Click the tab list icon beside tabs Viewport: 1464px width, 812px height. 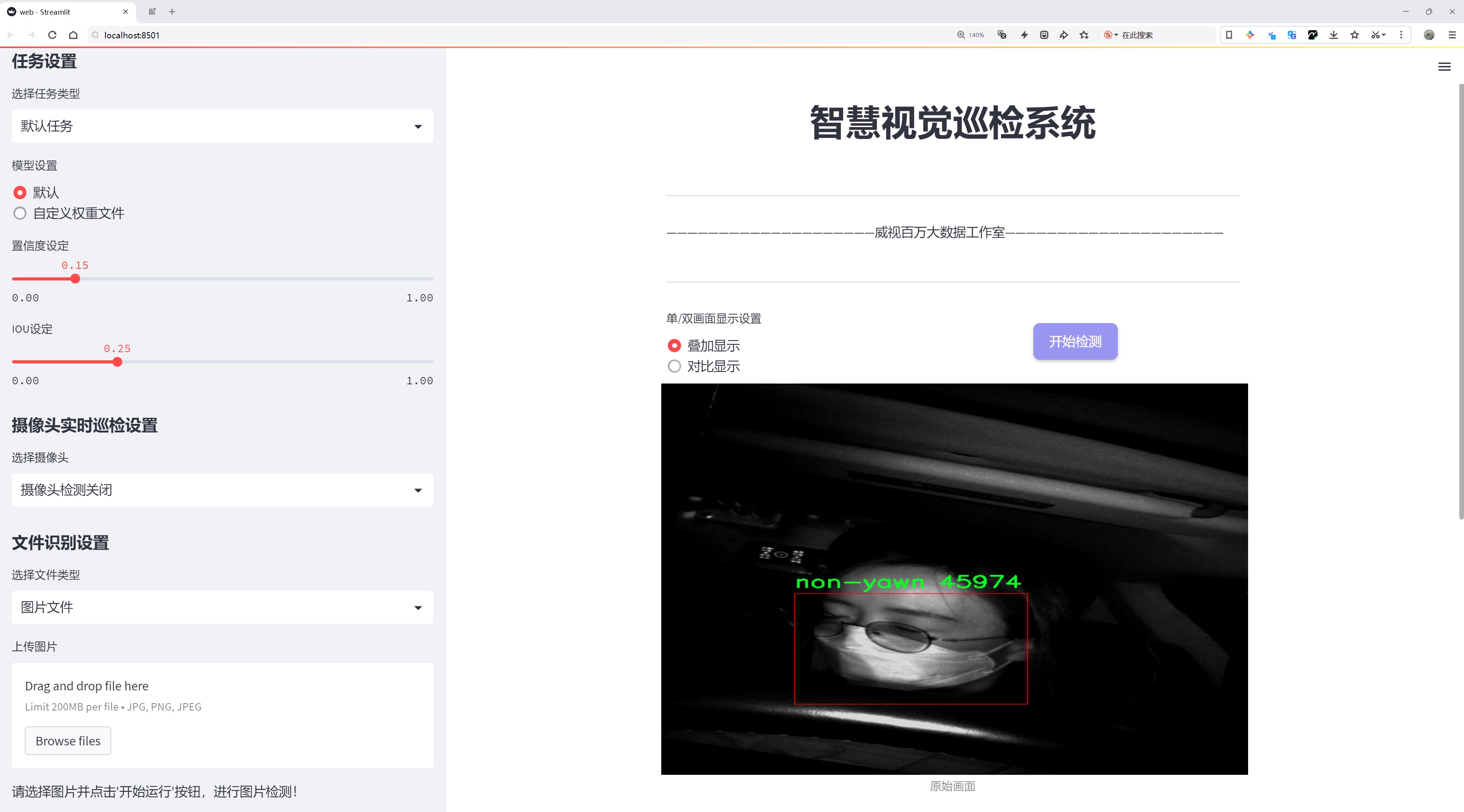tap(152, 11)
